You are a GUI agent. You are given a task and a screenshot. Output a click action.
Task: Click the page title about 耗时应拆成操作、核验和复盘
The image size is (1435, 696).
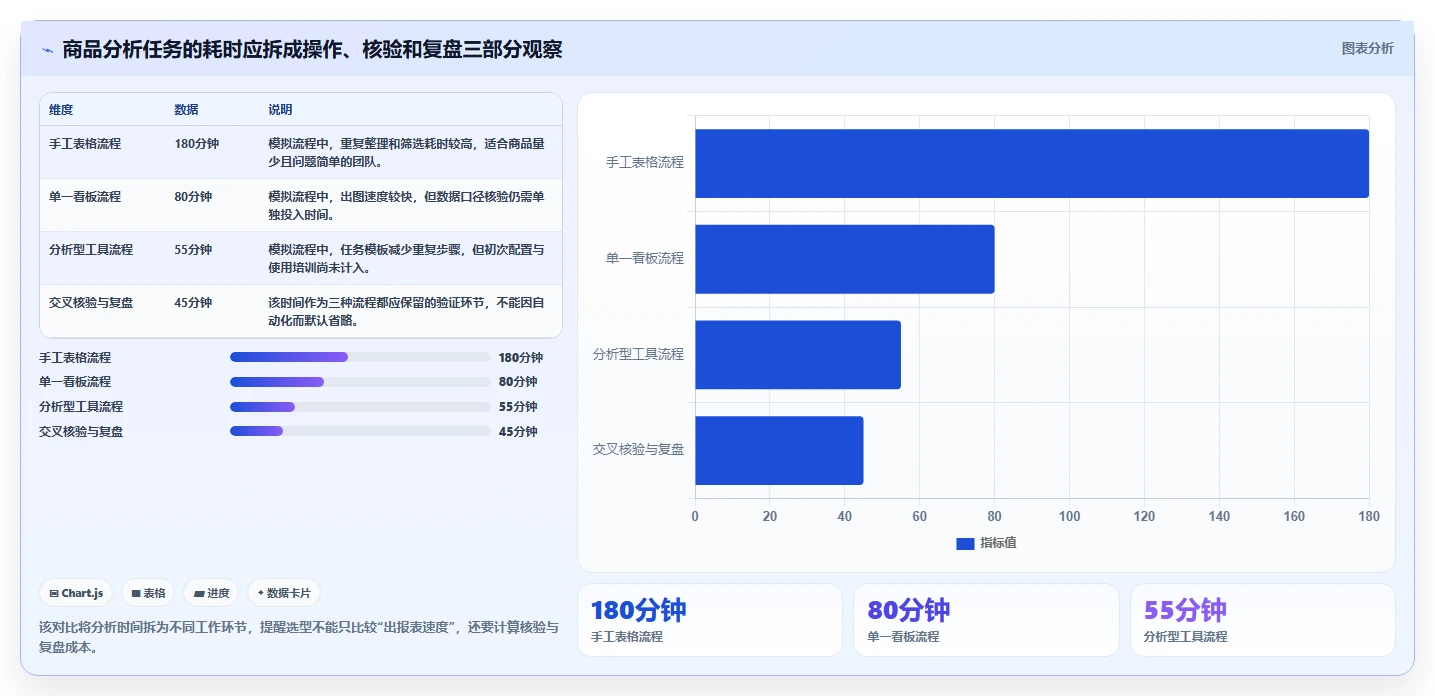tap(312, 49)
